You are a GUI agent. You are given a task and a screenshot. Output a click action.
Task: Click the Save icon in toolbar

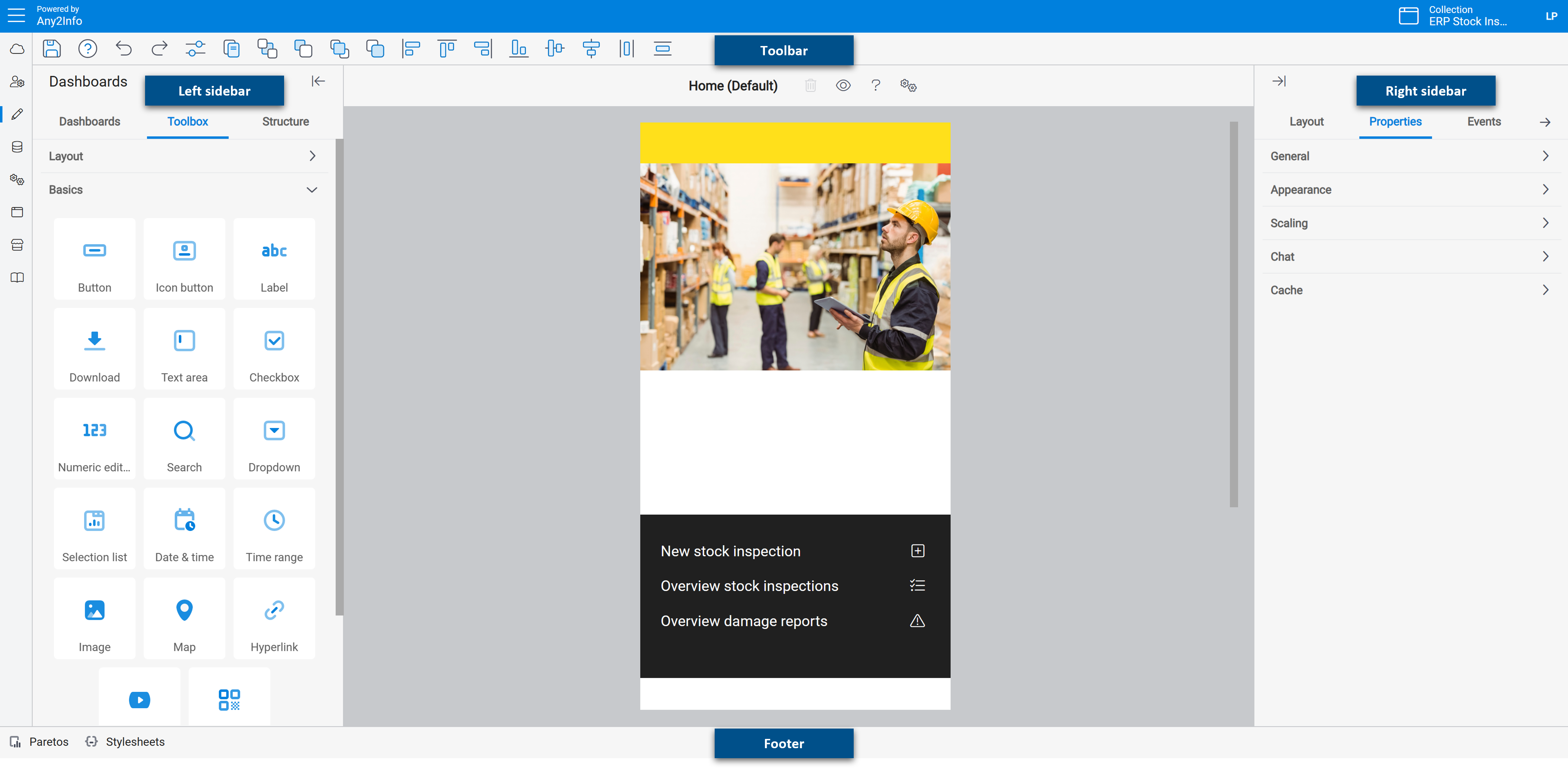52,49
